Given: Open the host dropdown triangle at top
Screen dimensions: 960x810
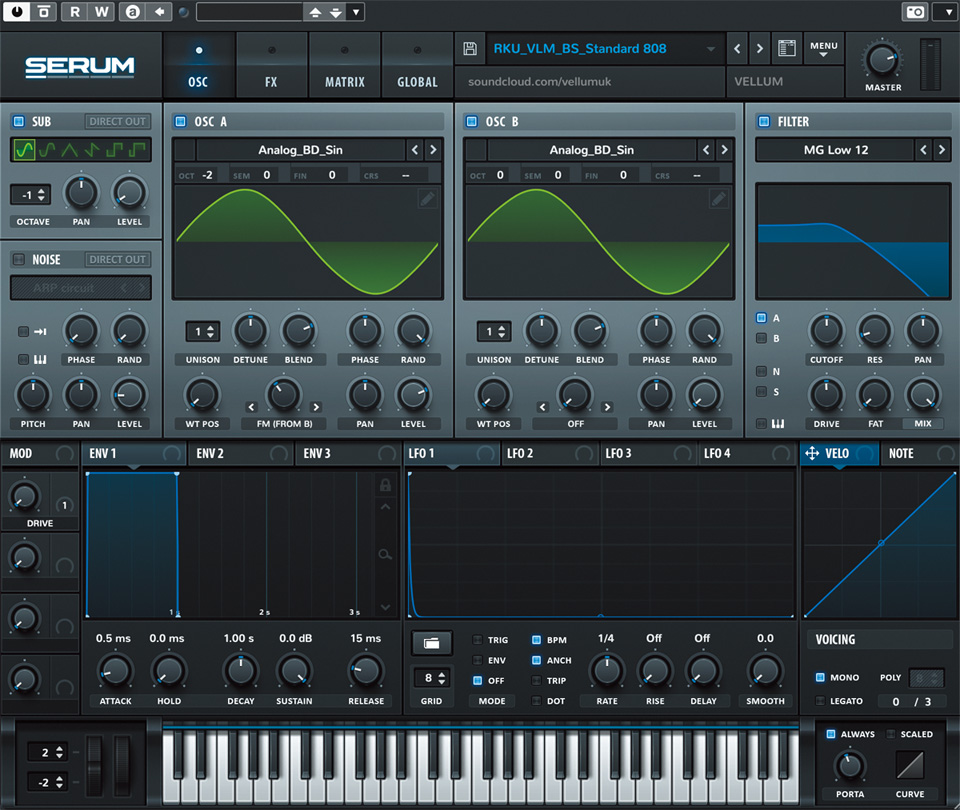Looking at the screenshot, I should [x=356, y=12].
